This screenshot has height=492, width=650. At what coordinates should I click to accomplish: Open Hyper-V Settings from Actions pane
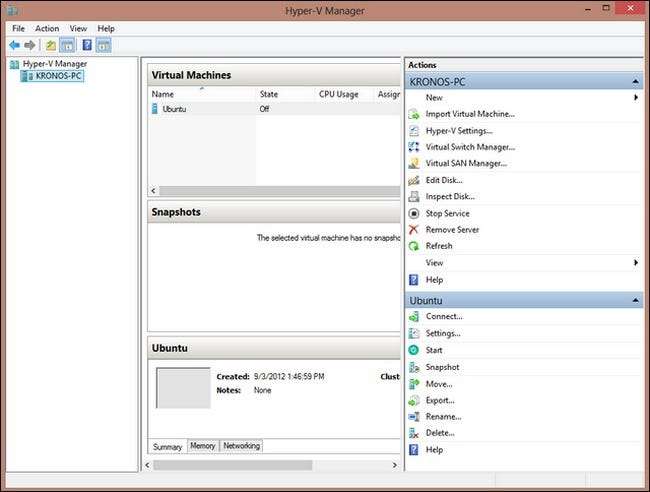click(458, 130)
